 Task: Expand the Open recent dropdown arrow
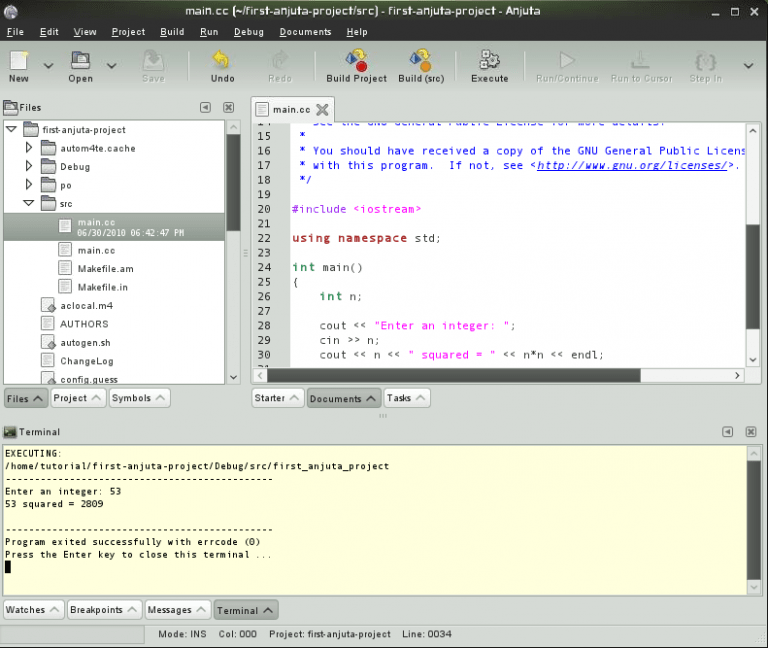pyautogui.click(x=112, y=65)
